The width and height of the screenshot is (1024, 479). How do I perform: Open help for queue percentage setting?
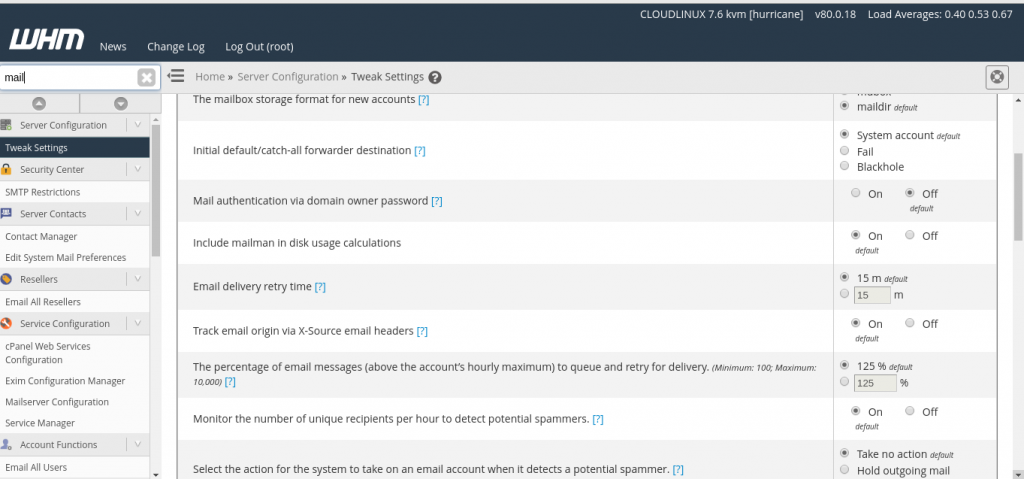click(230, 382)
